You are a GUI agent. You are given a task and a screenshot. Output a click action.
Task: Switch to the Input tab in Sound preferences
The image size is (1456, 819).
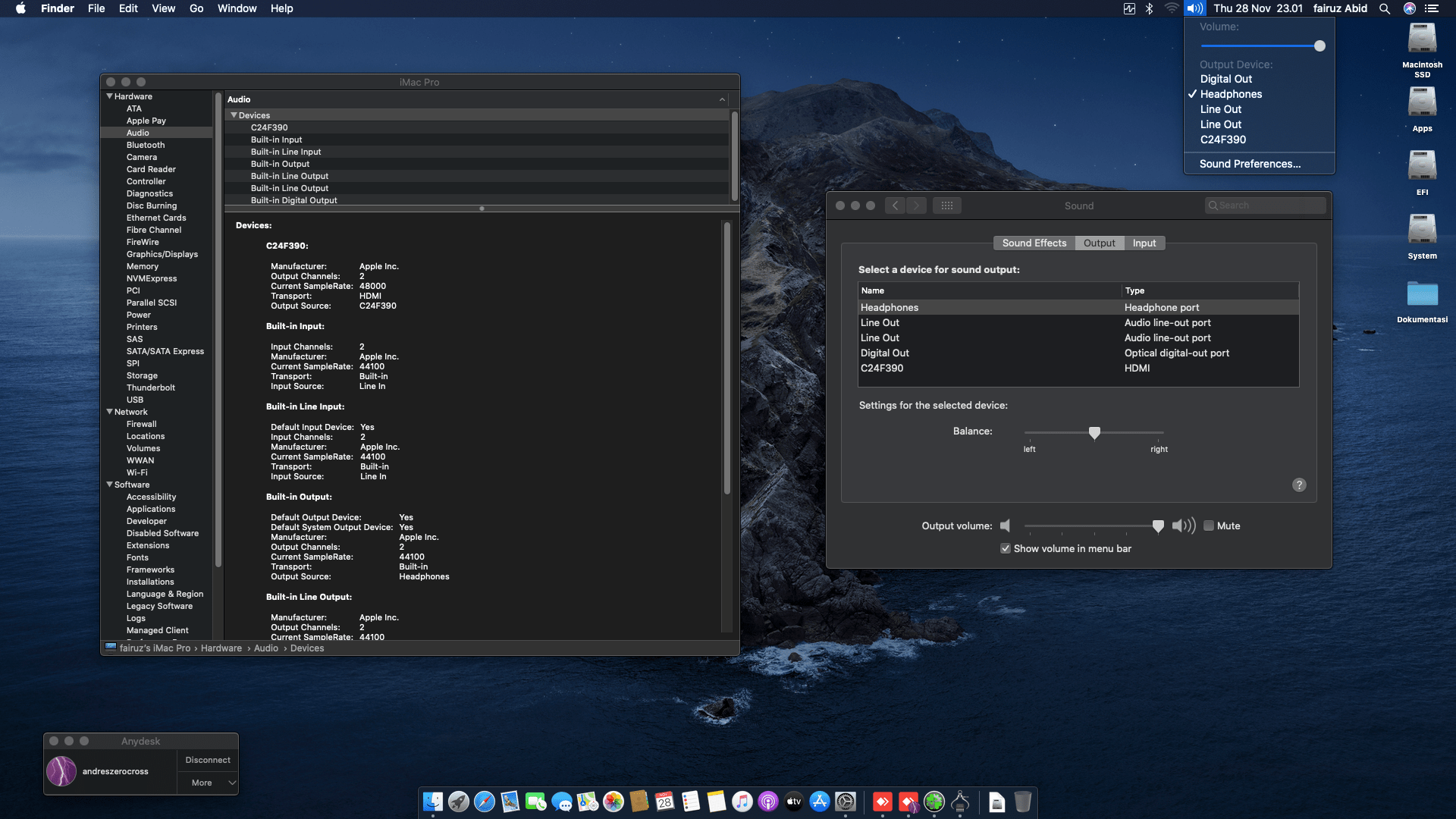(x=1144, y=243)
